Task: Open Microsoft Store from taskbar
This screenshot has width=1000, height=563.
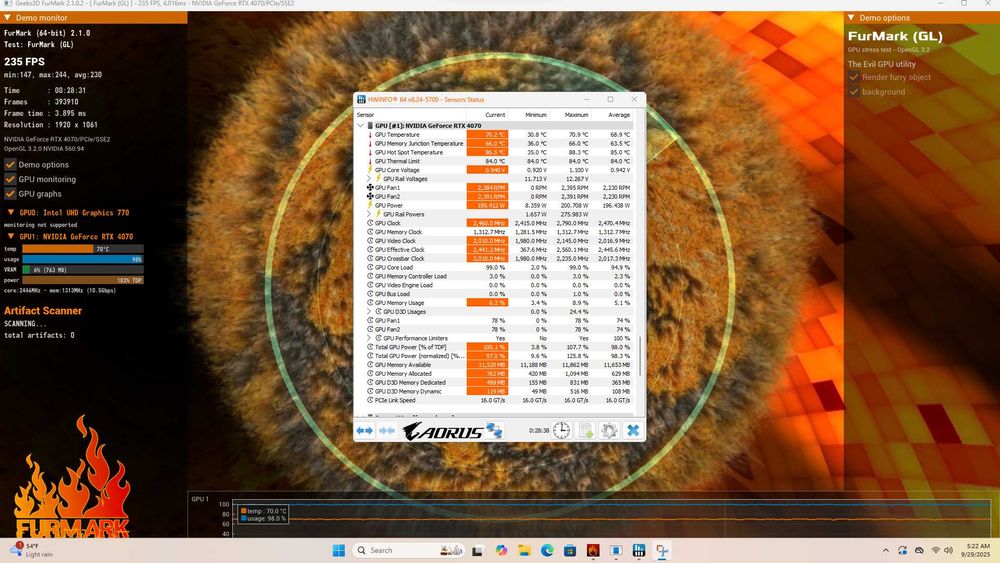Action: 570,550
